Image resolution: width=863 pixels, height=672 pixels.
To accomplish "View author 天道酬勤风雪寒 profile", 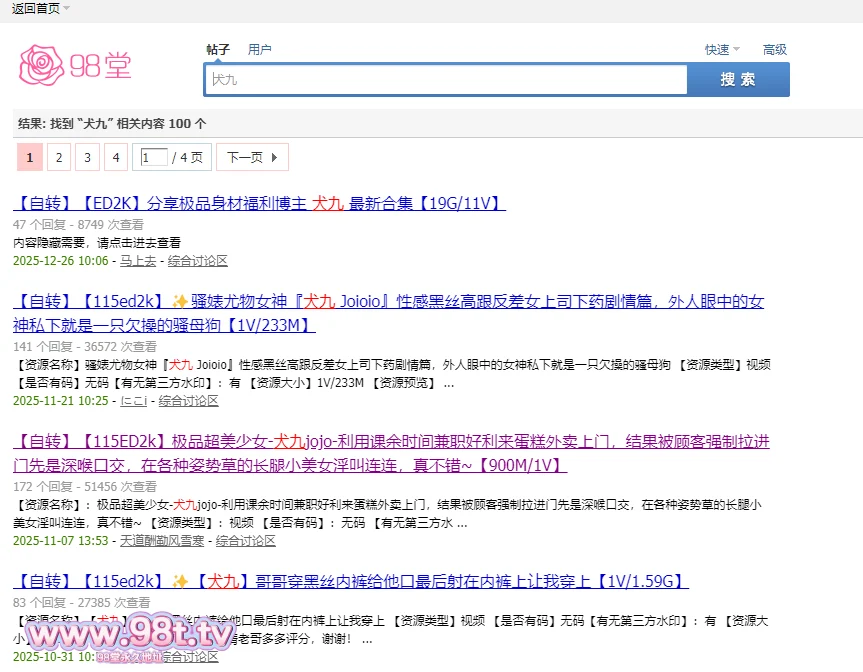I will pyautogui.click(x=162, y=540).
